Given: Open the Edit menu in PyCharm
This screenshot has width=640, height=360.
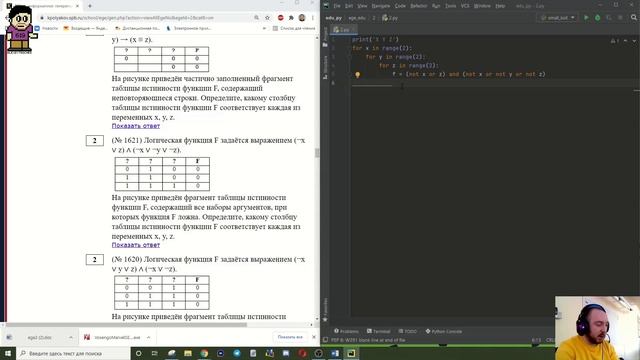Looking at the screenshot, I should coord(349,6).
